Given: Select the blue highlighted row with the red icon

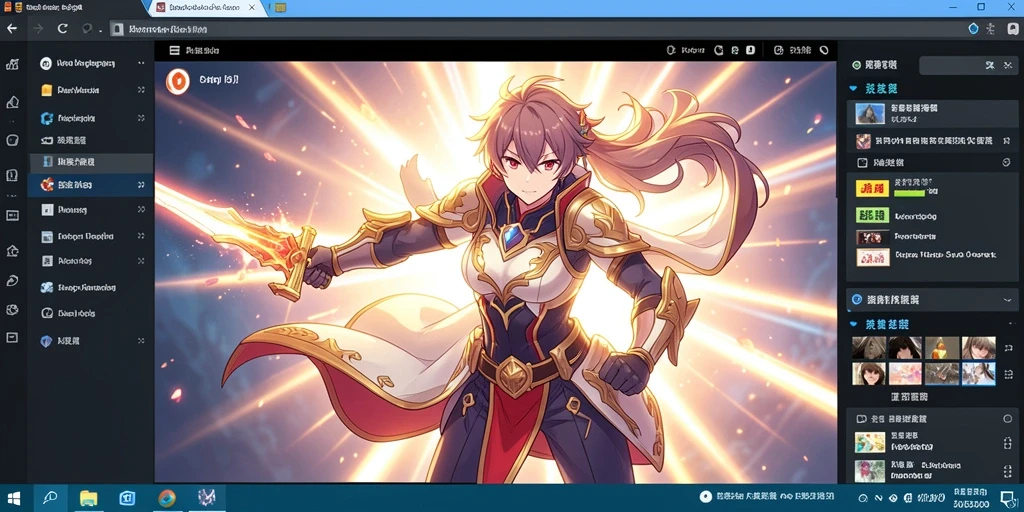Looking at the screenshot, I should 90,185.
